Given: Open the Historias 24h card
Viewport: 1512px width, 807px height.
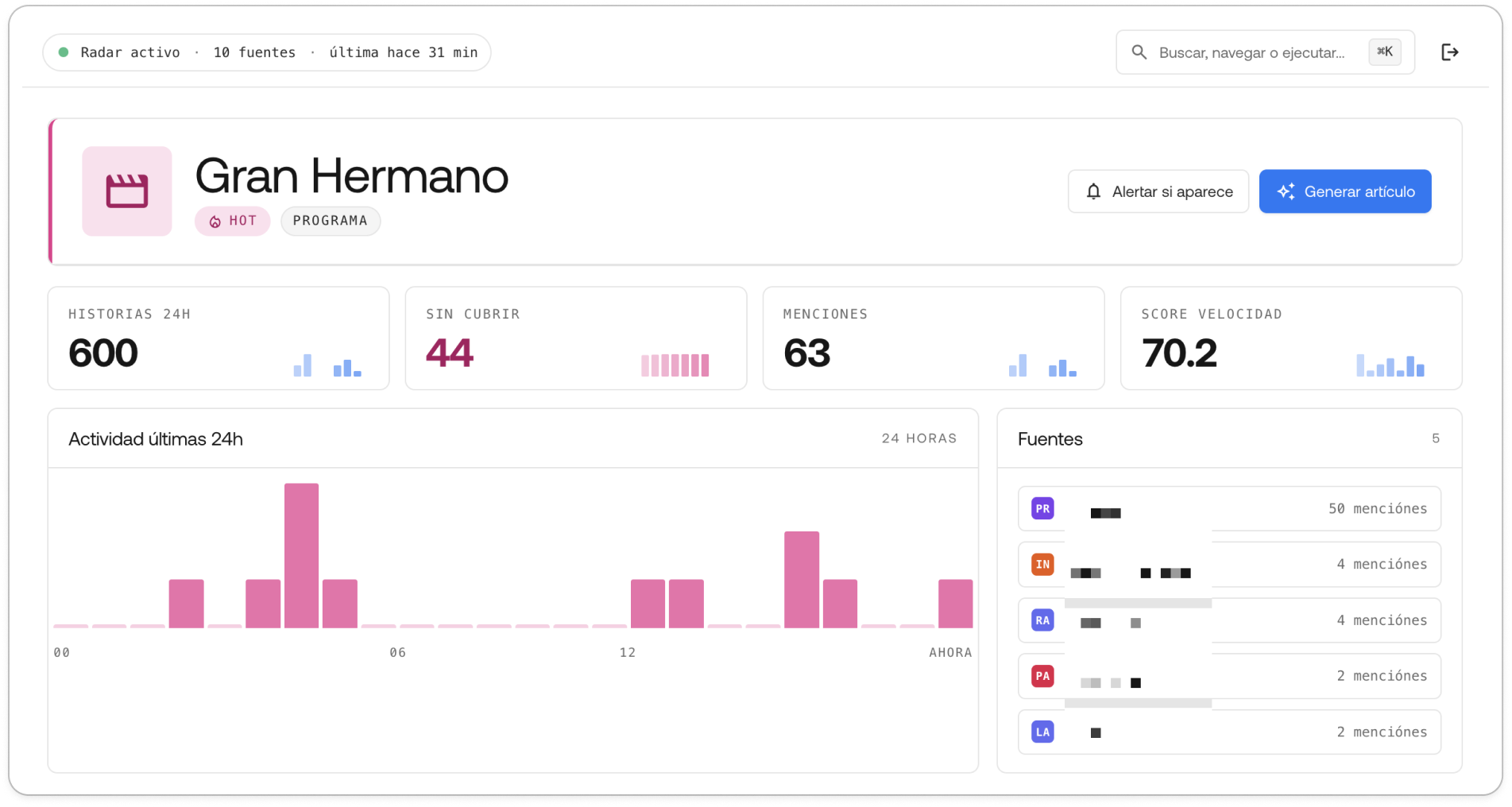Looking at the screenshot, I should tap(218, 338).
